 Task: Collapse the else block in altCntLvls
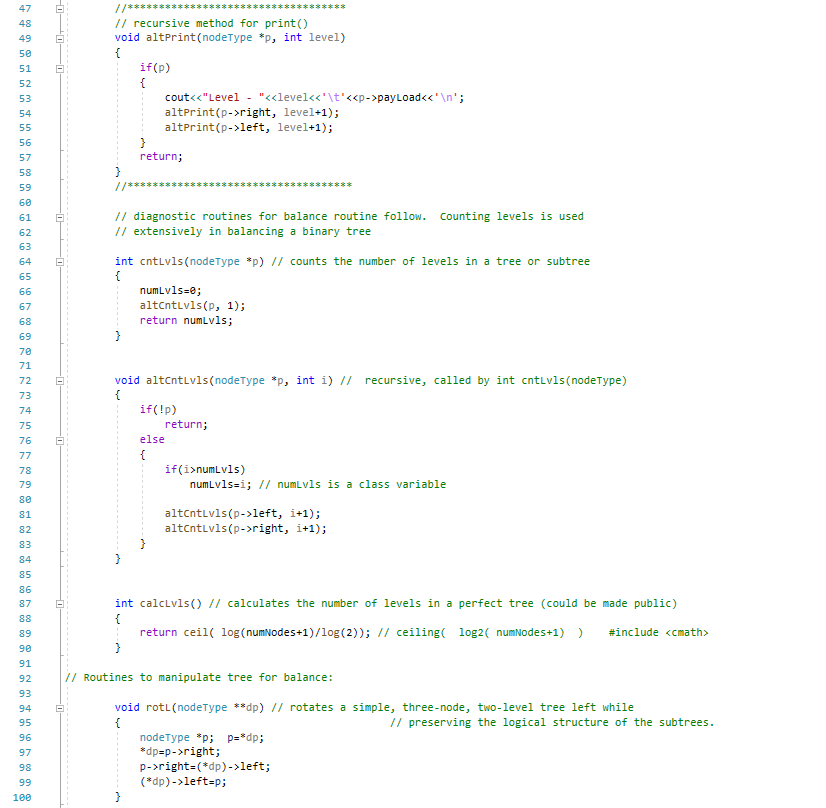pos(62,439)
